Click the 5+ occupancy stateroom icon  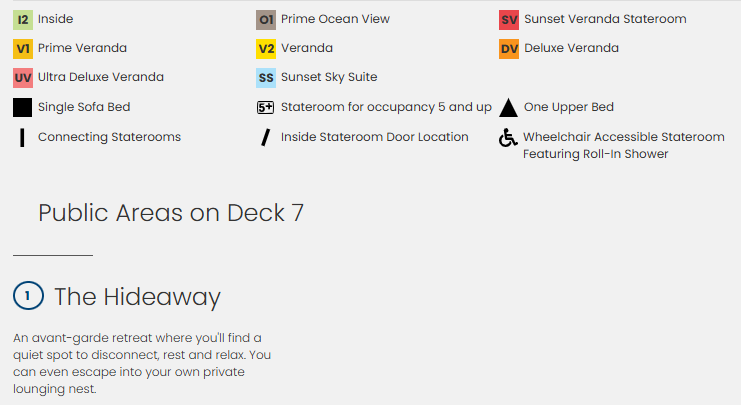tap(266, 107)
